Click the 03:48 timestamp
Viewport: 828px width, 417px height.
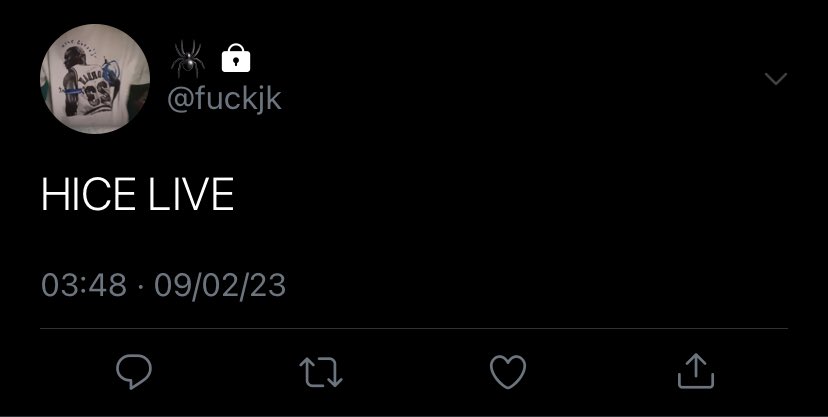click(x=84, y=285)
